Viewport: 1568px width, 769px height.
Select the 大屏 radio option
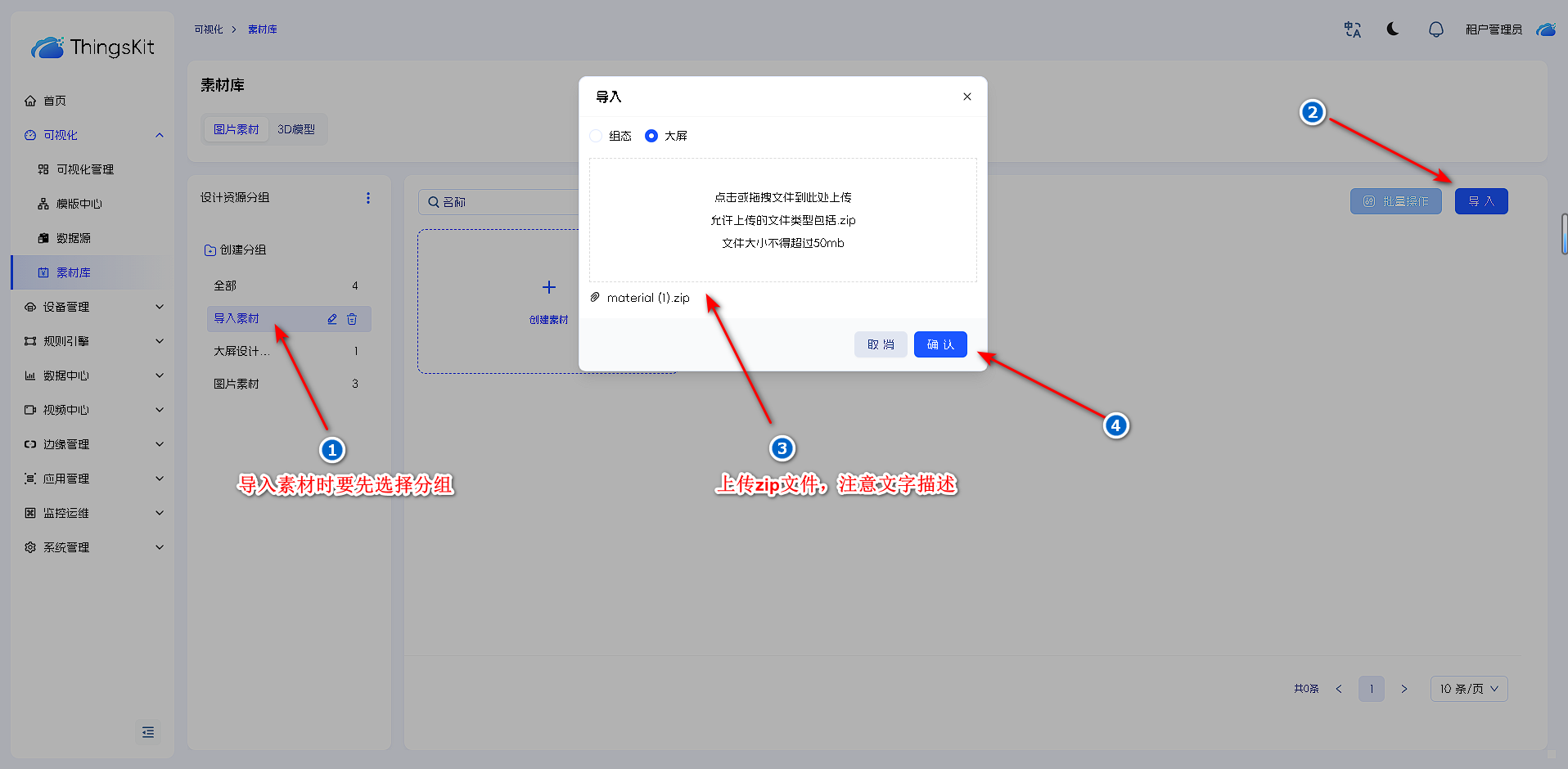pyautogui.click(x=651, y=136)
